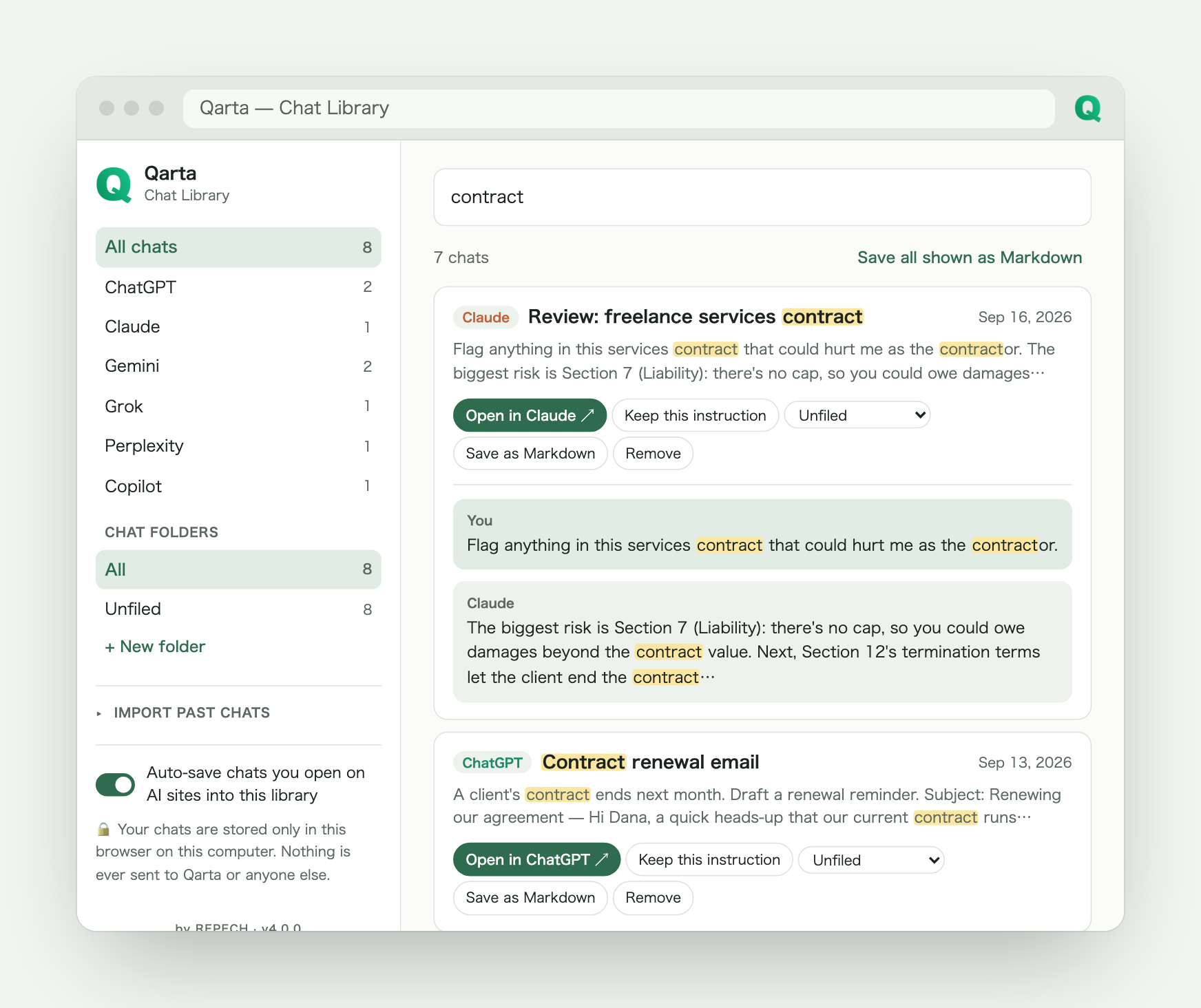Click the Sep 16, 2026 date
Image resolution: width=1201 pixels, height=1008 pixels.
point(1025,317)
